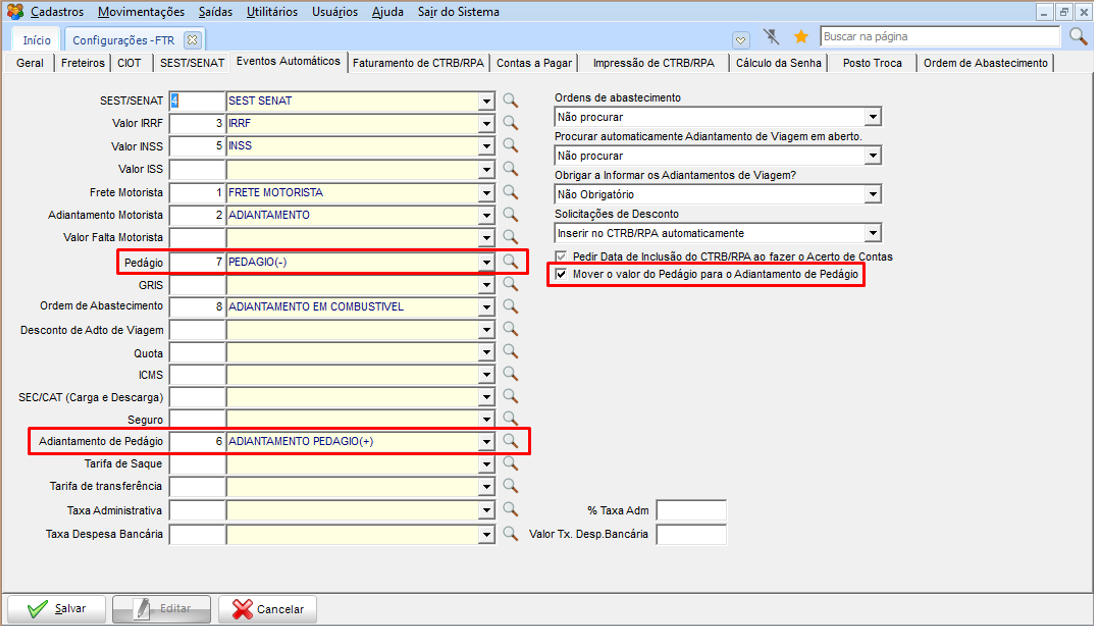This screenshot has width=1094, height=626.
Task: Uncheck Mover o valor do Pedágio checkbox
Action: [x=561, y=274]
